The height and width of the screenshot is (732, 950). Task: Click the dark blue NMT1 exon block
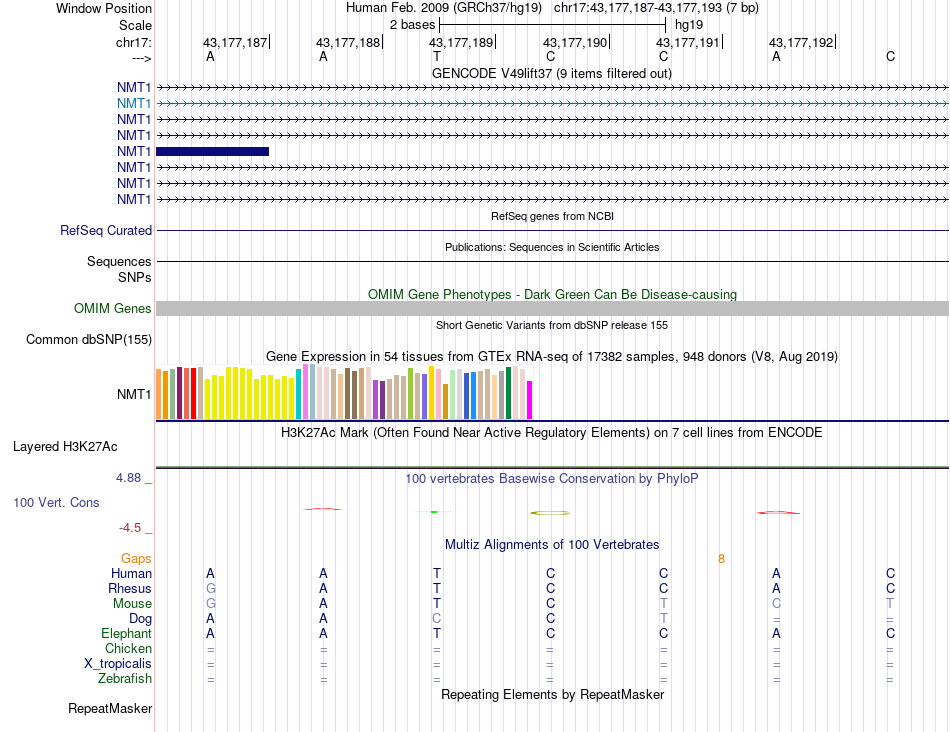213,151
